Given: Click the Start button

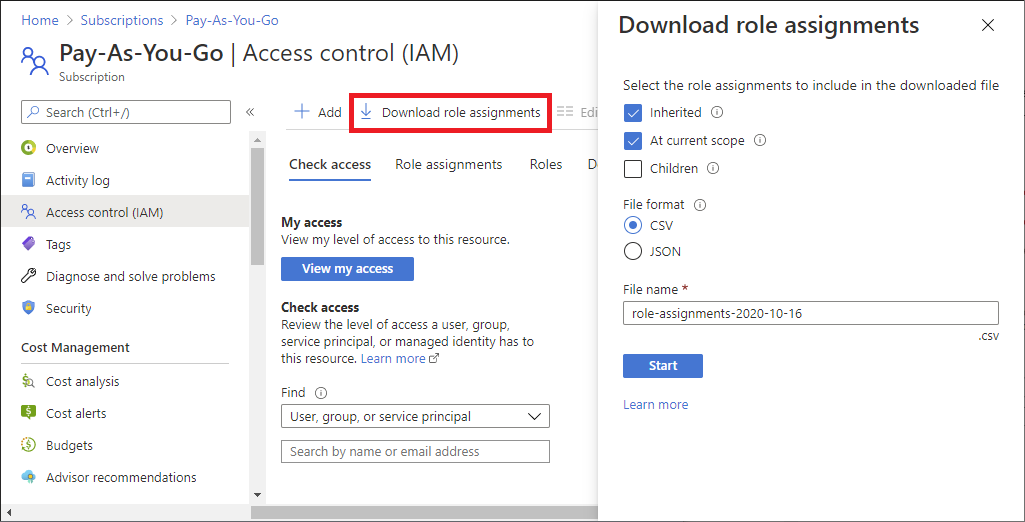Looking at the screenshot, I should click(x=662, y=366).
